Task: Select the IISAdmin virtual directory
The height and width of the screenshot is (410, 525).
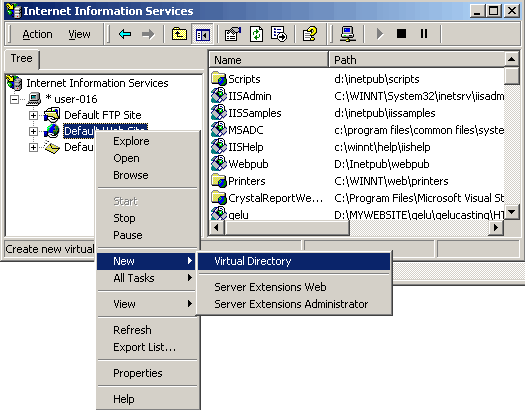Action: 357,96
